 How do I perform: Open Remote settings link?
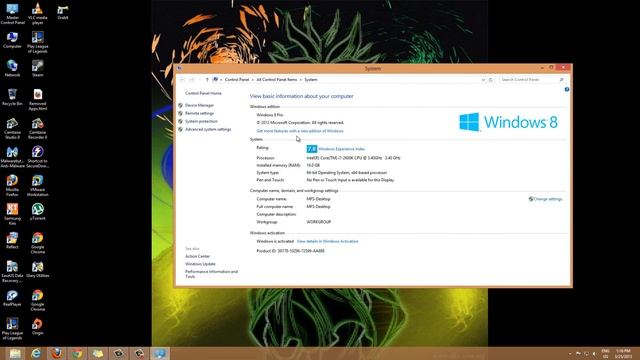click(199, 113)
